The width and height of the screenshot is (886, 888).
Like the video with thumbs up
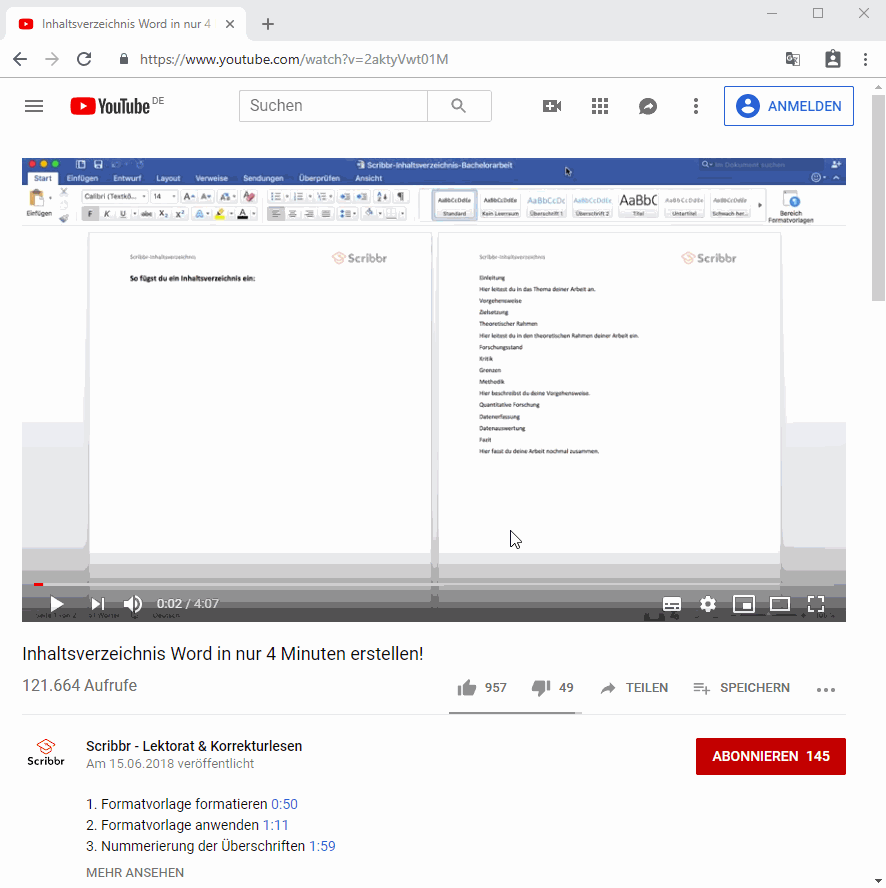tap(467, 688)
